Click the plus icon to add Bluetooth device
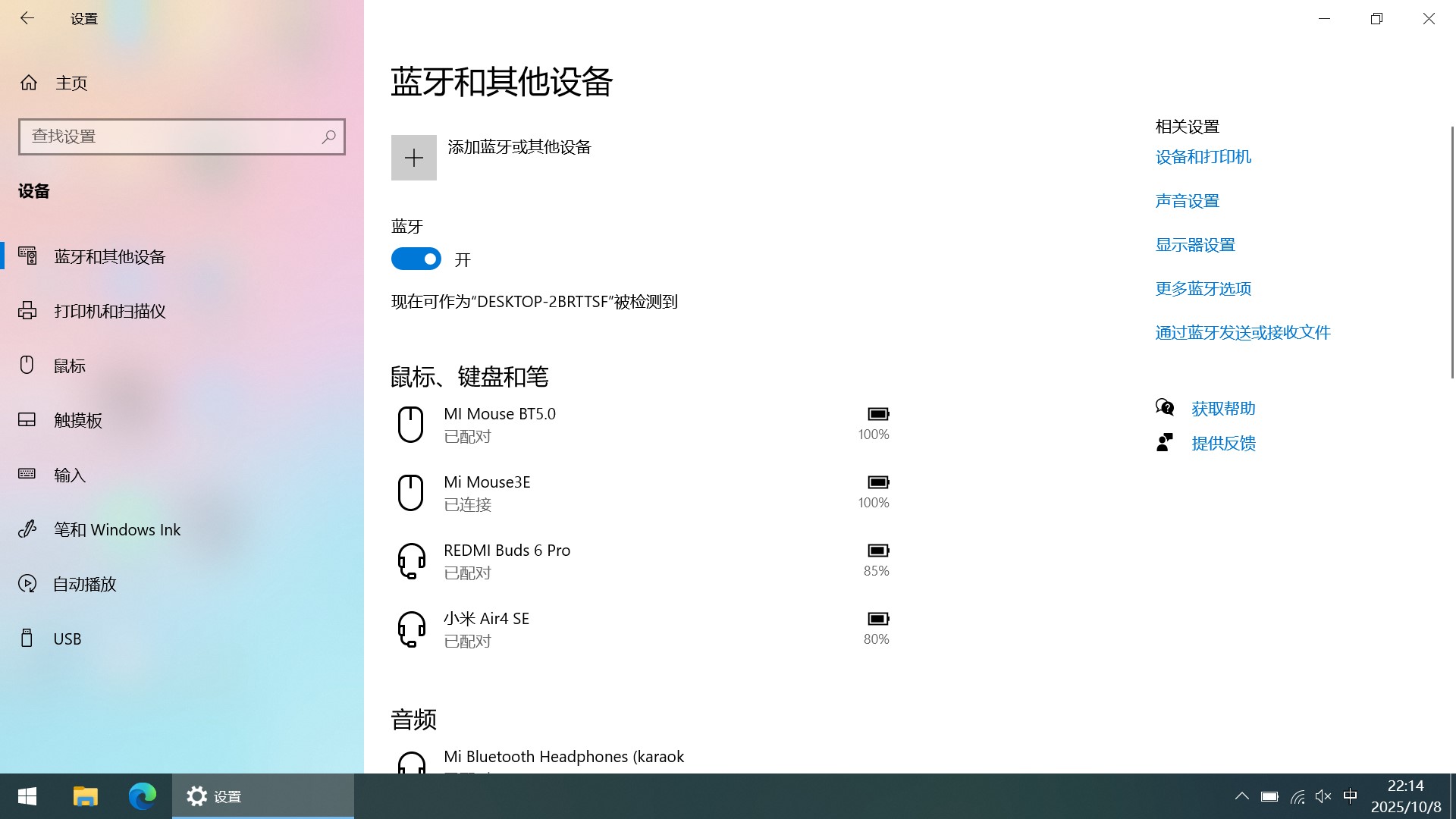 click(x=413, y=158)
